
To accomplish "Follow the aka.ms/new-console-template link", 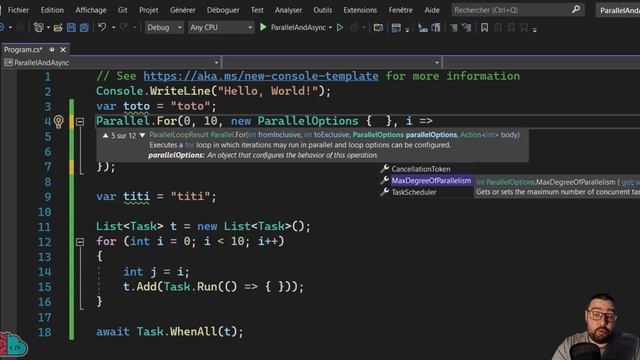I will [x=261, y=76].
